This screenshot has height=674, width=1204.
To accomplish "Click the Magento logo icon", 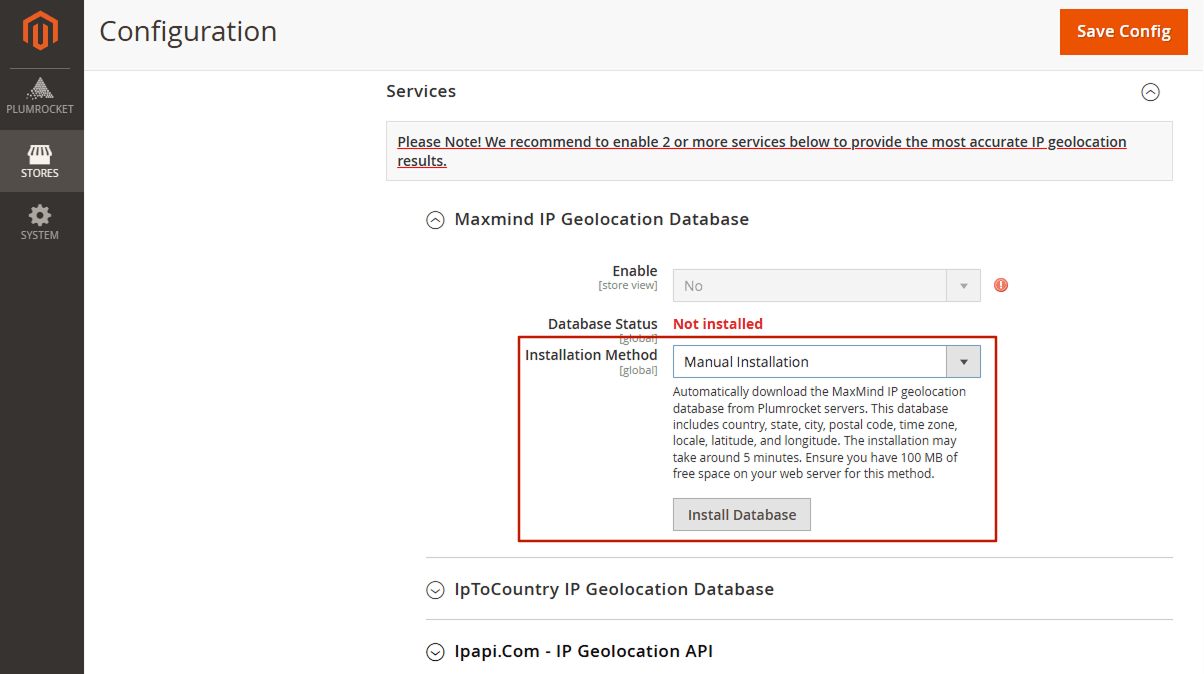I will [x=40, y=31].
